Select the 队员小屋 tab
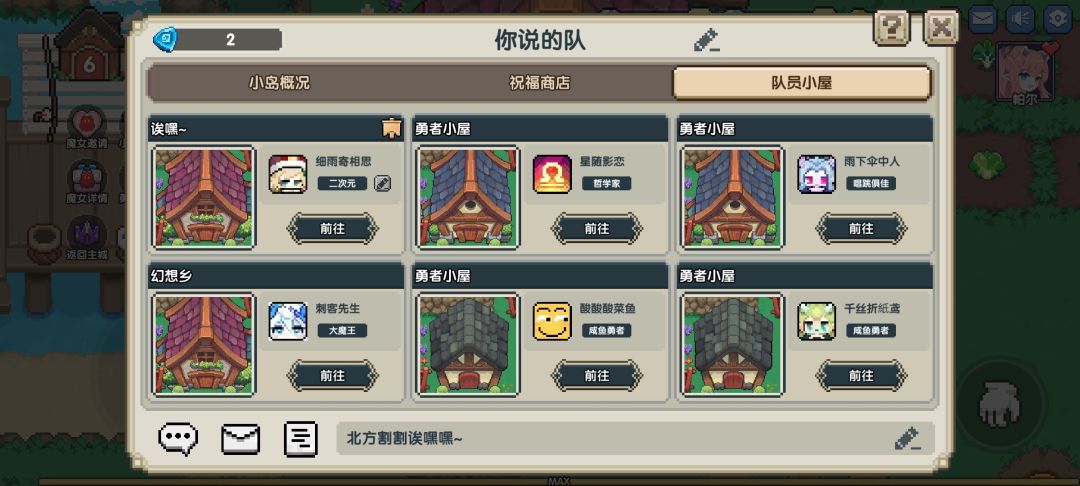Viewport: 1080px width, 486px height. pyautogui.click(x=802, y=83)
